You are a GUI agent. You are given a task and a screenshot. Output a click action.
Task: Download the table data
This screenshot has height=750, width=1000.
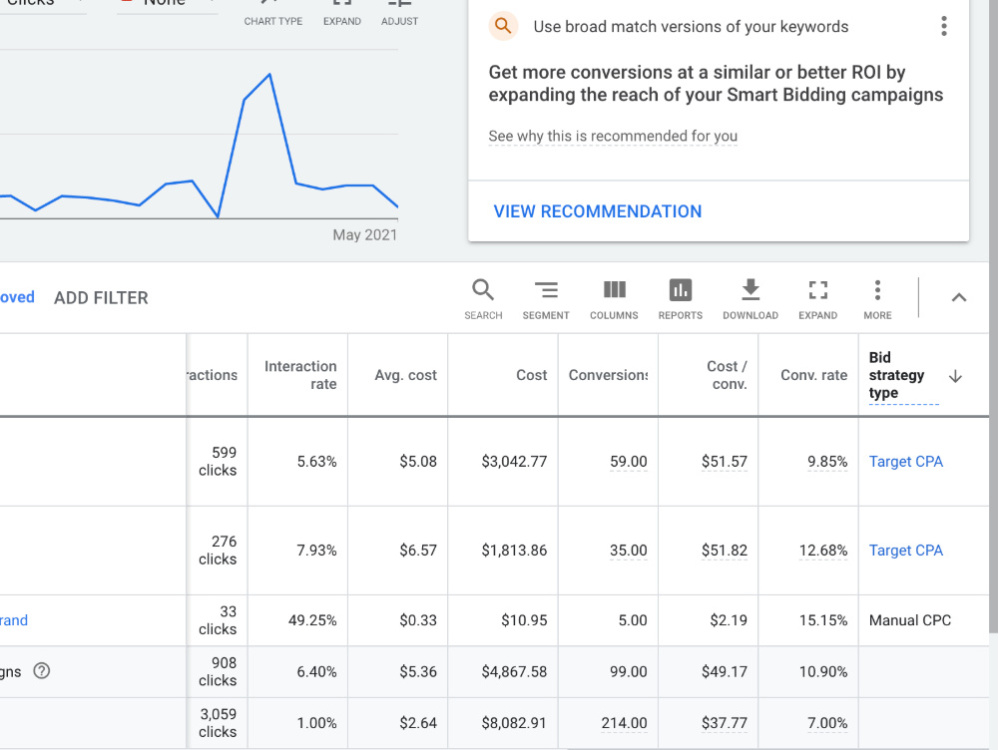click(x=750, y=298)
